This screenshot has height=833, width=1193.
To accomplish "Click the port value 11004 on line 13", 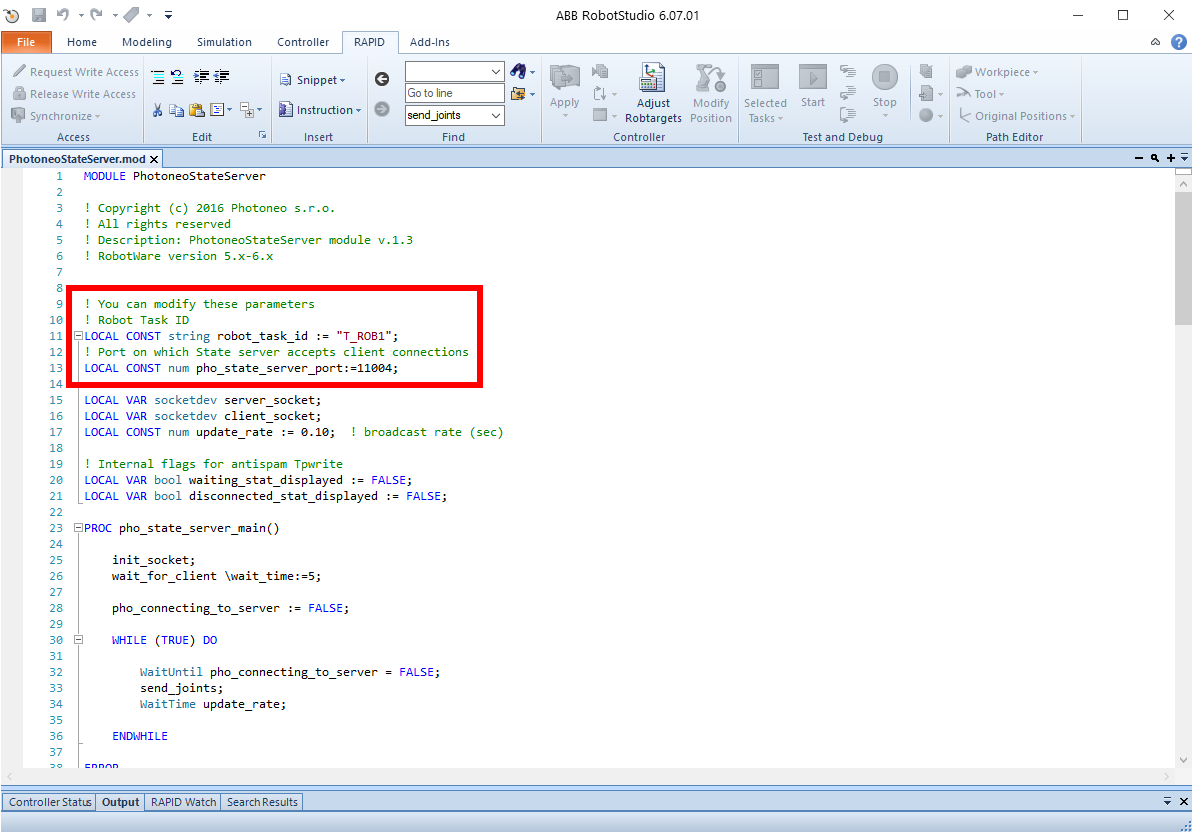I will (374, 367).
